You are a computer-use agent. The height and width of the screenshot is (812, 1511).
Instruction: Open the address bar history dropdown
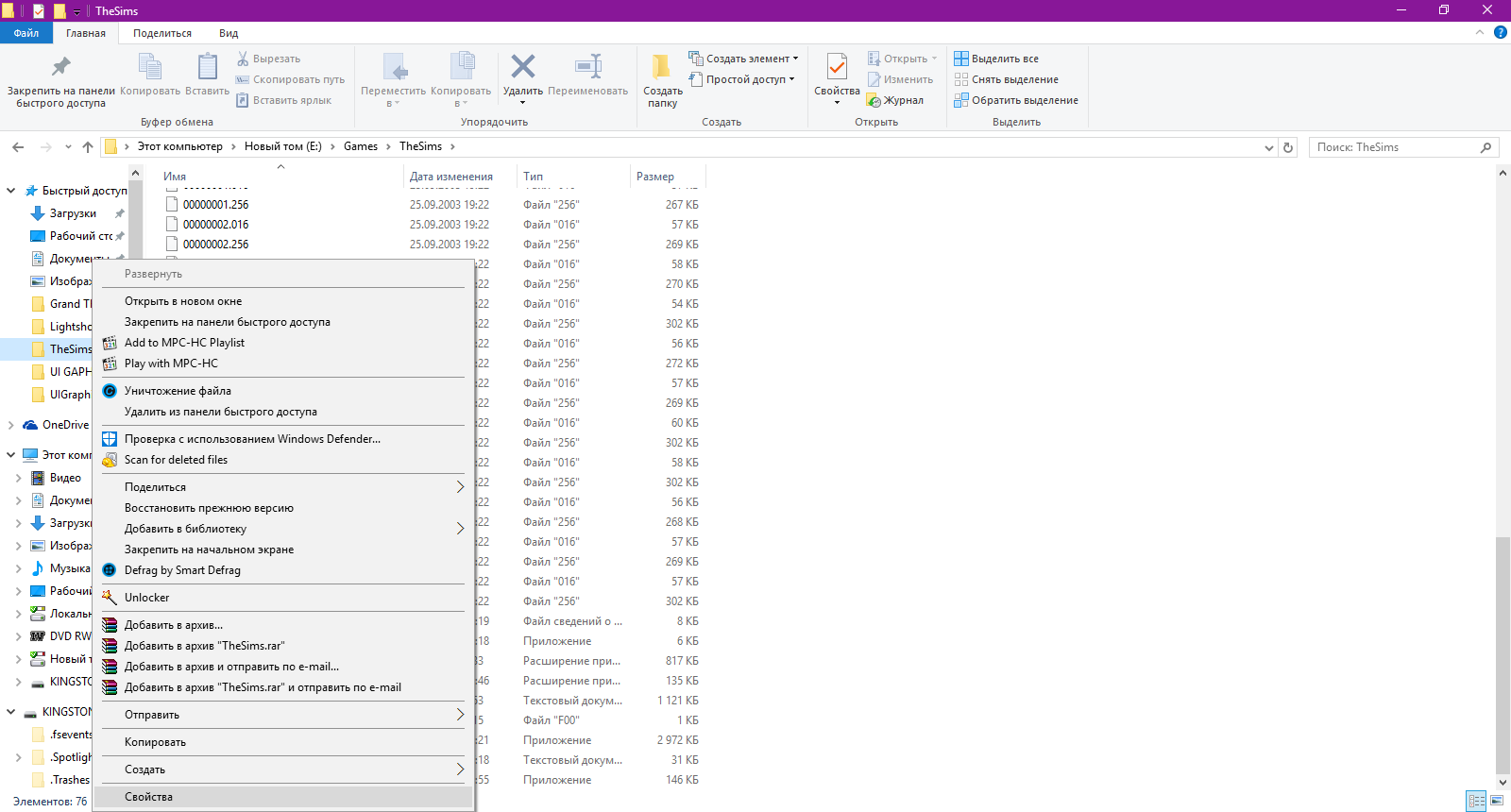click(x=1269, y=147)
